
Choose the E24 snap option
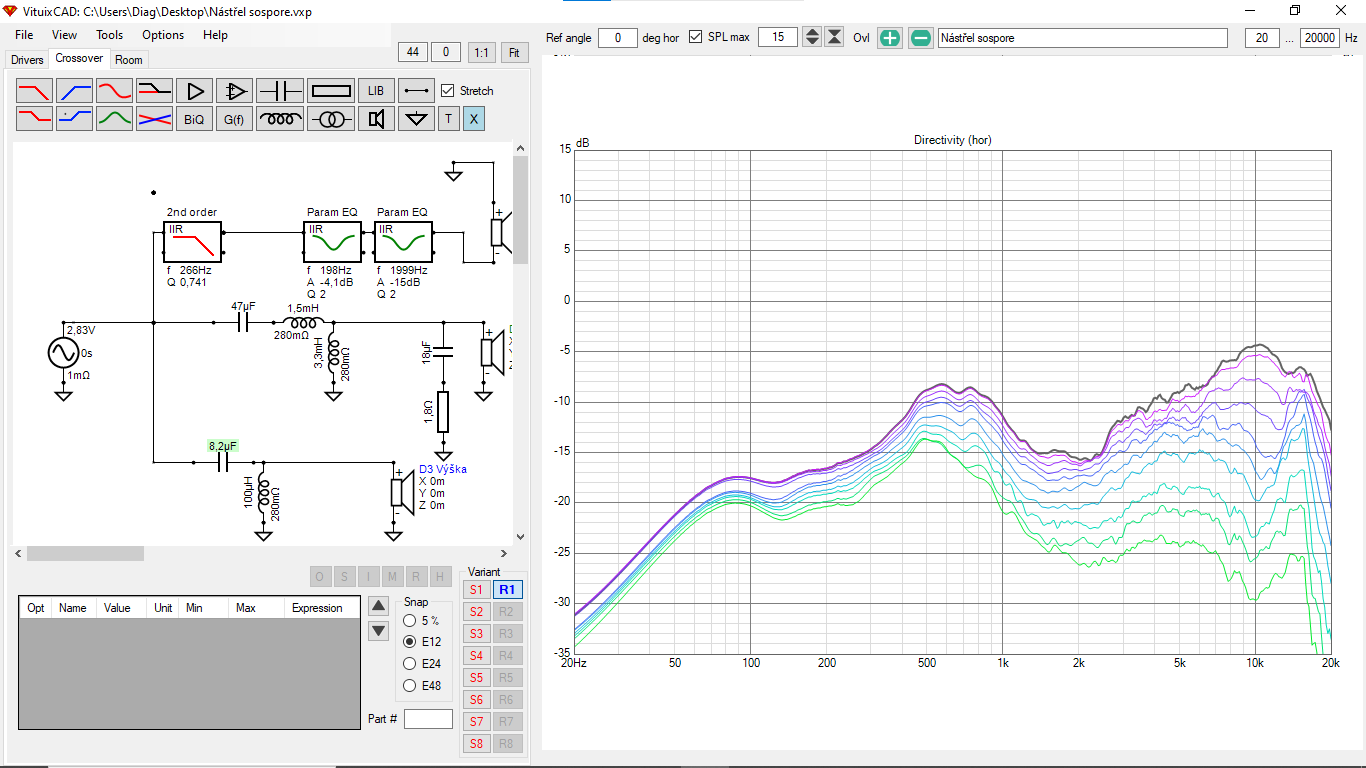(x=409, y=664)
